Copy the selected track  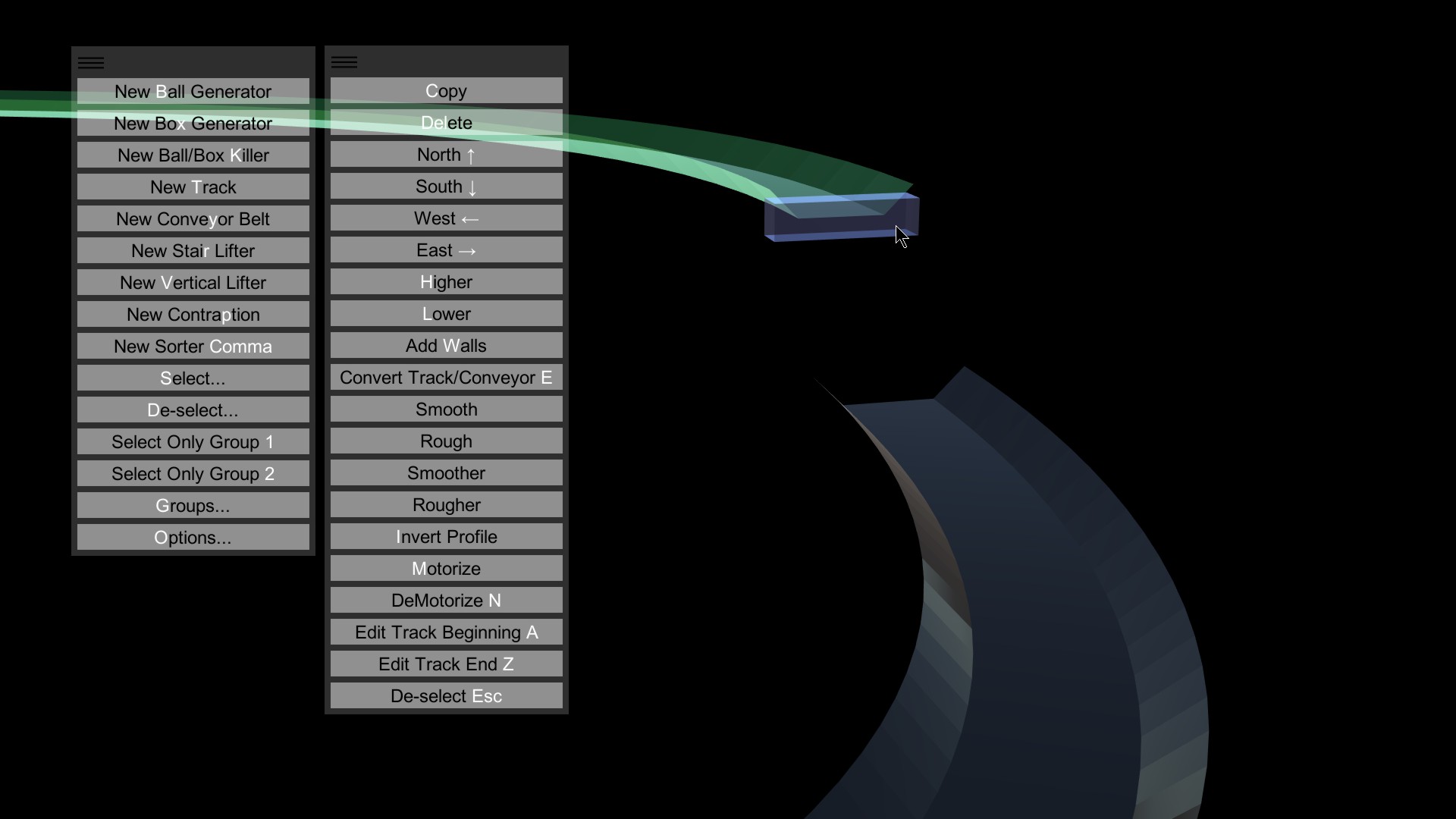tap(447, 91)
